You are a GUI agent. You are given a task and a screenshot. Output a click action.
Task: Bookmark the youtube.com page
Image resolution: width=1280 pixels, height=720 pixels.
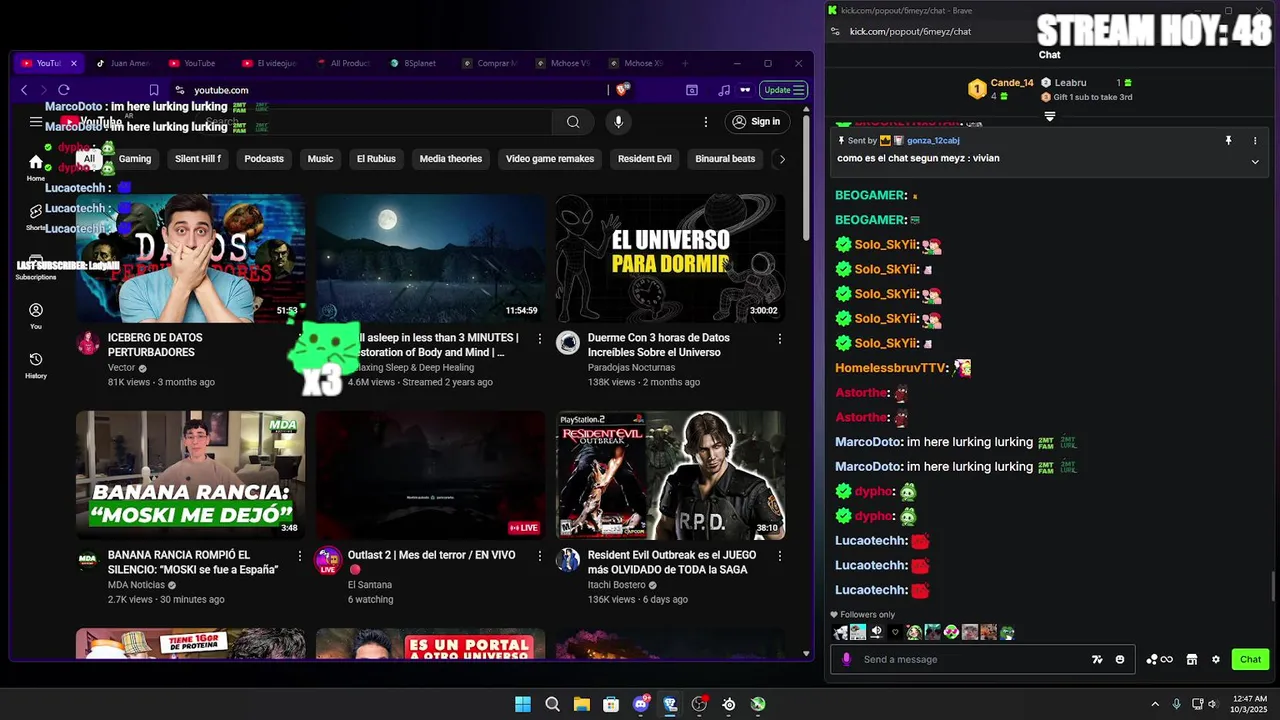154,90
